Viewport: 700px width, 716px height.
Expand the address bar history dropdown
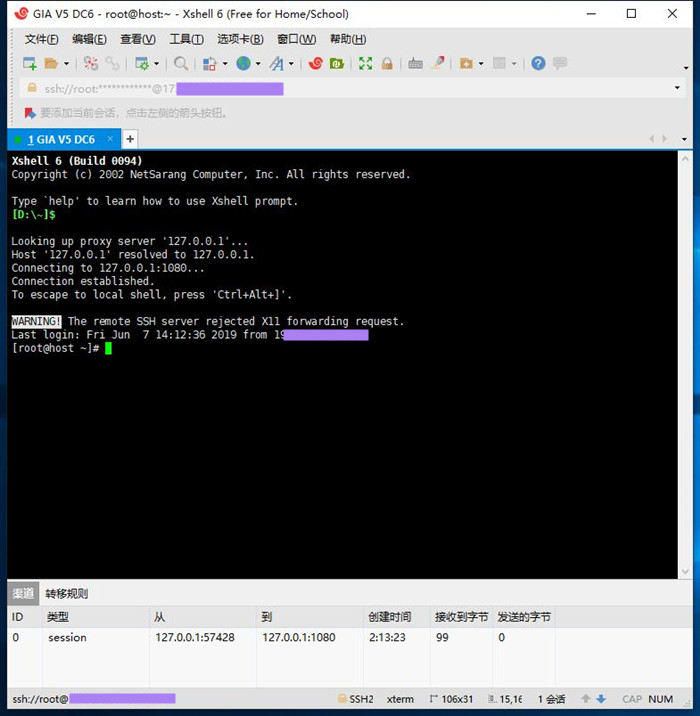tap(677, 88)
